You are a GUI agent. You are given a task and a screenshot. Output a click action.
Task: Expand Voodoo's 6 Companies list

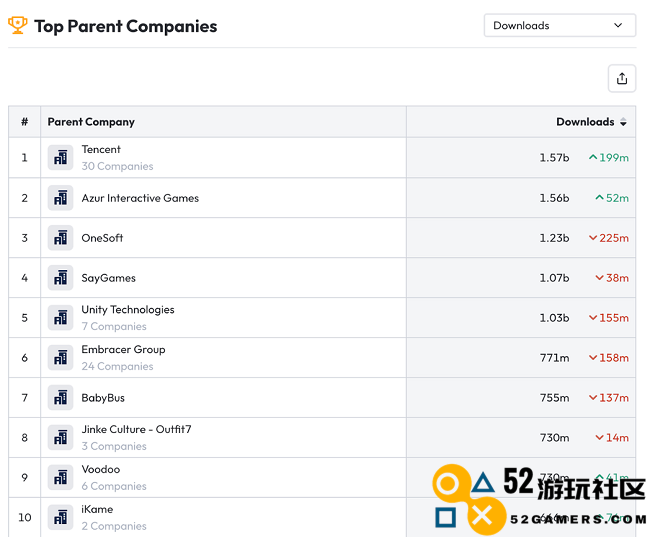[114, 487]
